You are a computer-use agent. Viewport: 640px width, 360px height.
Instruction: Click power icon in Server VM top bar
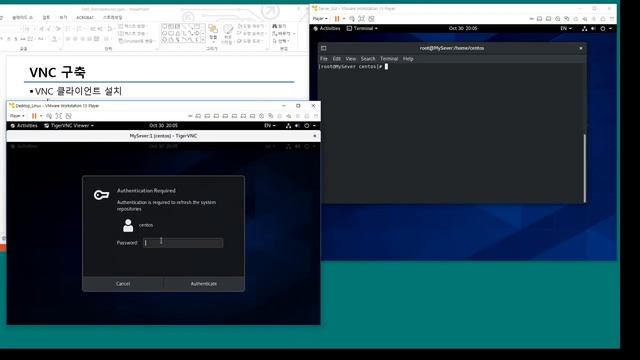pyautogui.click(x=603, y=29)
